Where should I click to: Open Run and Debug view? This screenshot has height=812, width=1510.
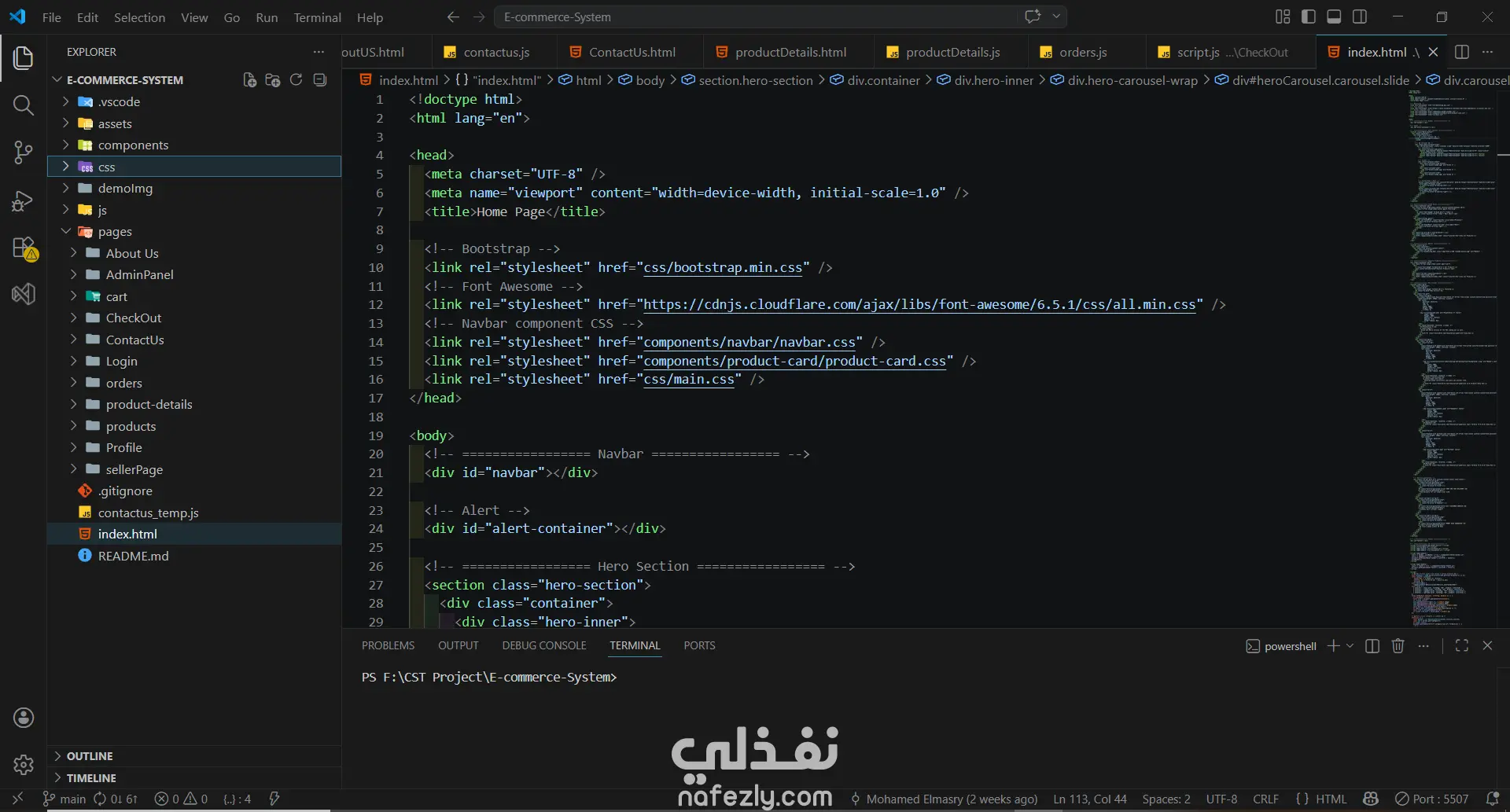(x=24, y=201)
